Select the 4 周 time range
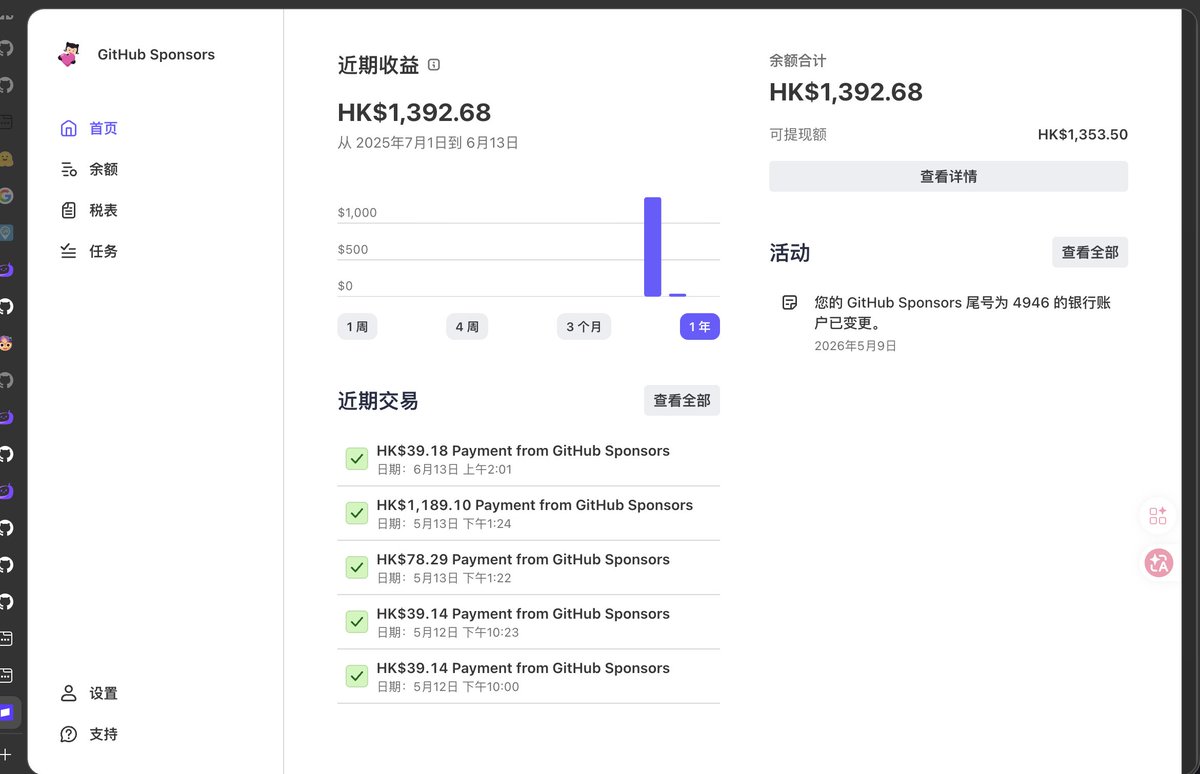Screen dimensions: 1200x774 tap(467, 327)
